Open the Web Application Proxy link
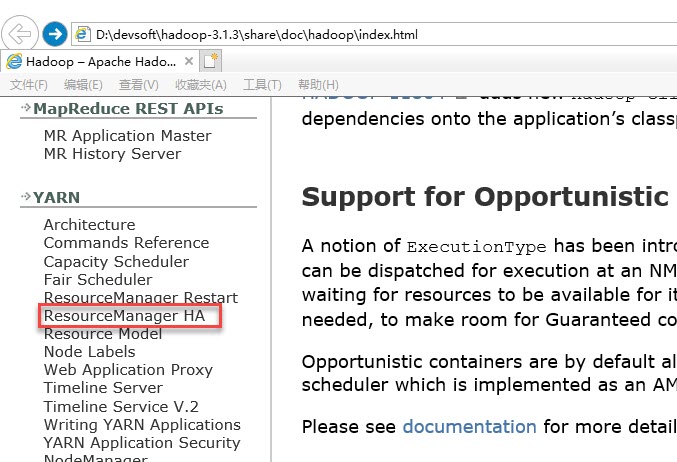This screenshot has height=462, width=677. point(128,370)
